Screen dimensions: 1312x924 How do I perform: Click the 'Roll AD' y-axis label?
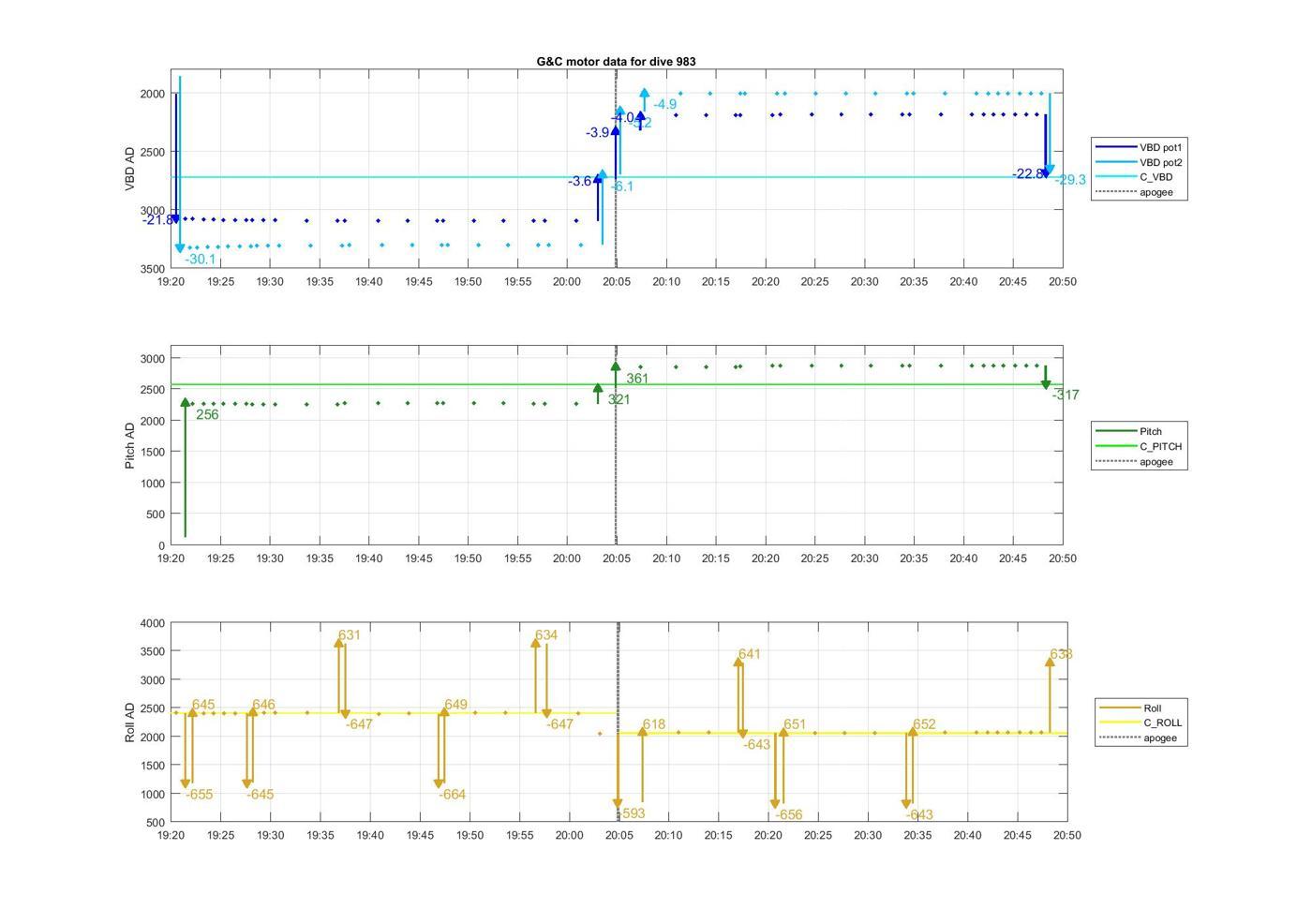pyautogui.click(x=130, y=722)
